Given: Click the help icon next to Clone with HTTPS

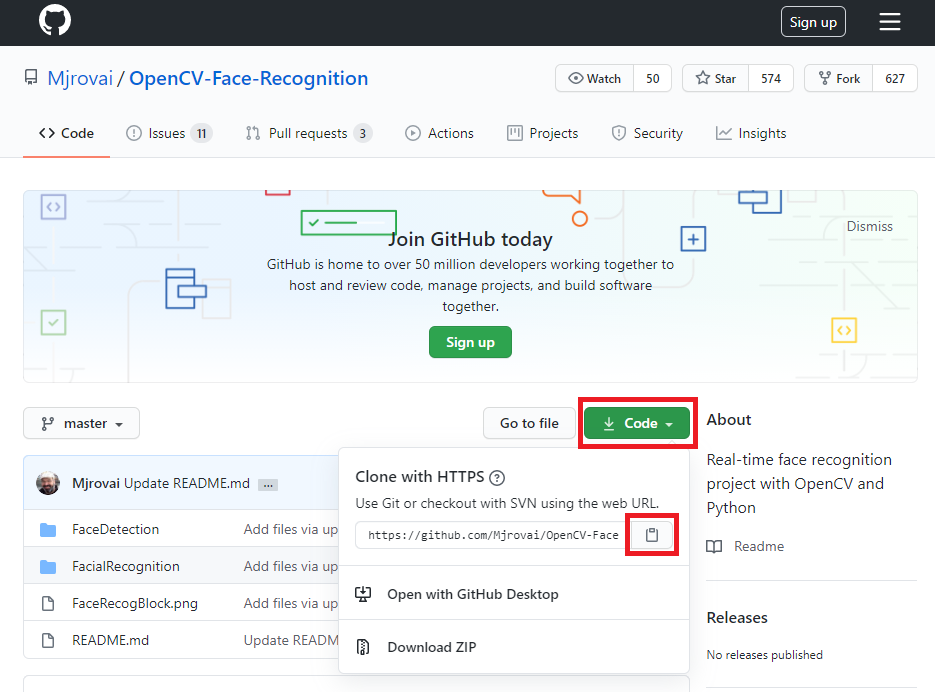Looking at the screenshot, I should tap(497, 477).
